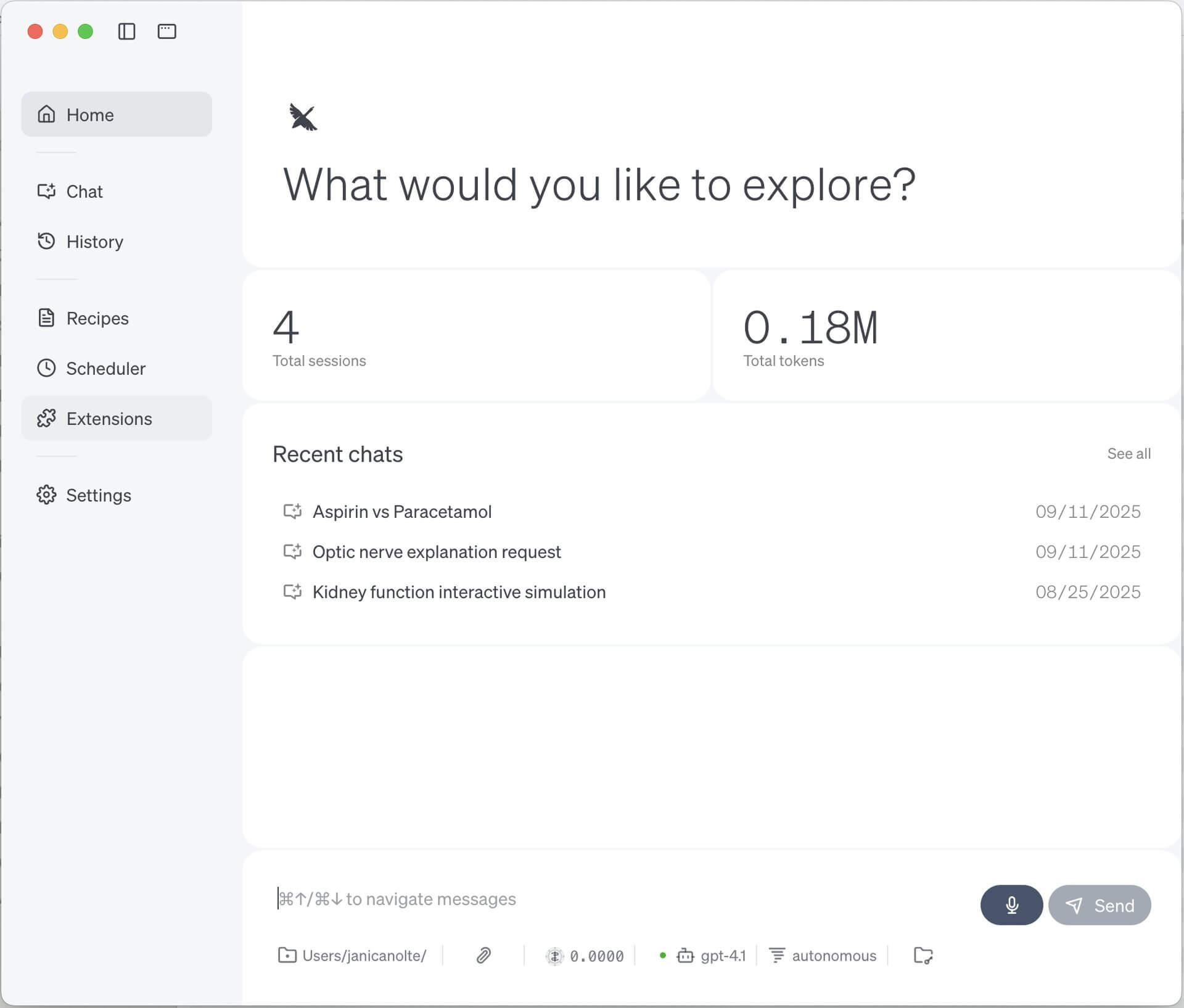
Task: Click the paperclip attach file icon
Action: click(x=483, y=956)
